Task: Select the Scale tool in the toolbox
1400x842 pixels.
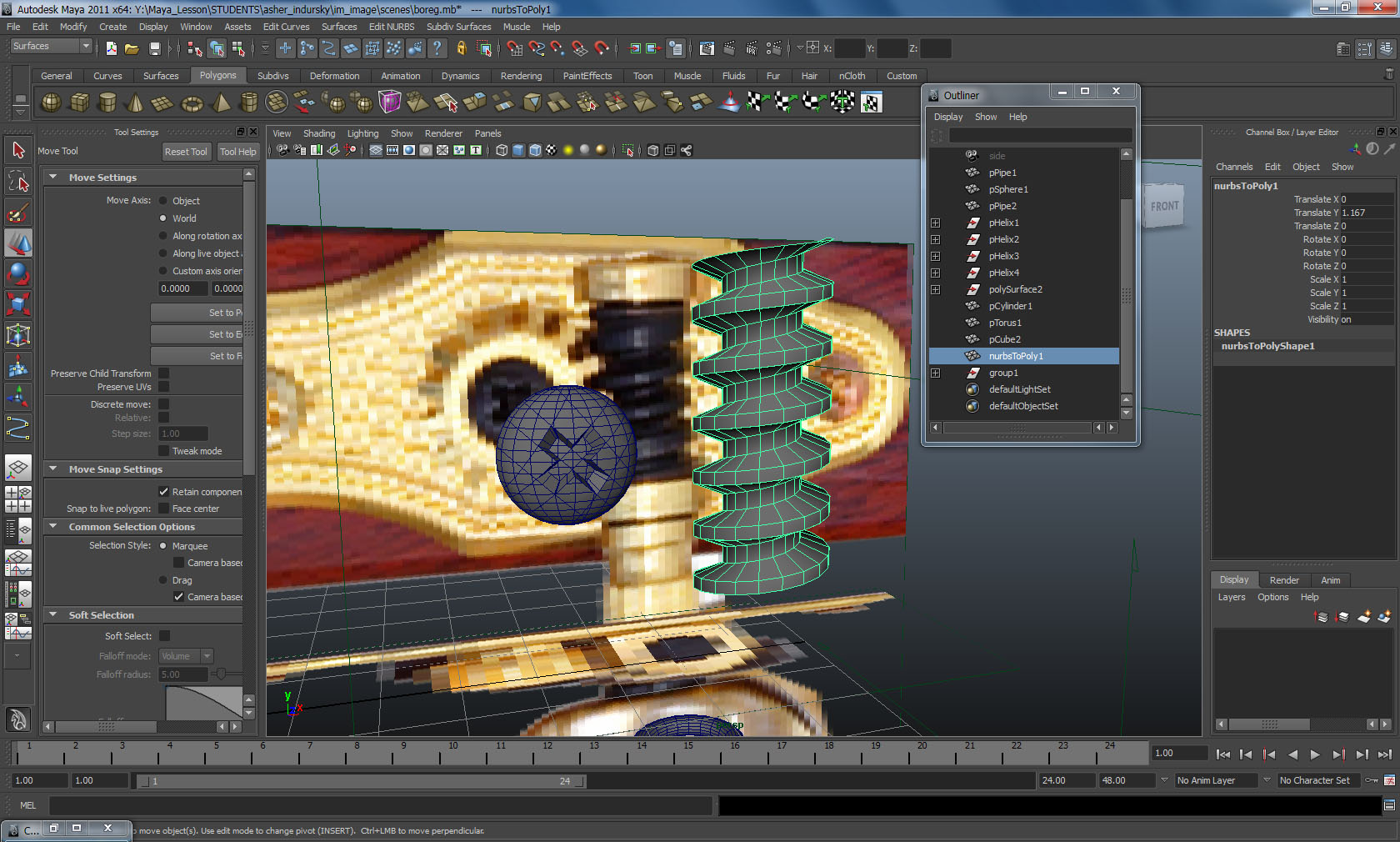Action: point(18,304)
